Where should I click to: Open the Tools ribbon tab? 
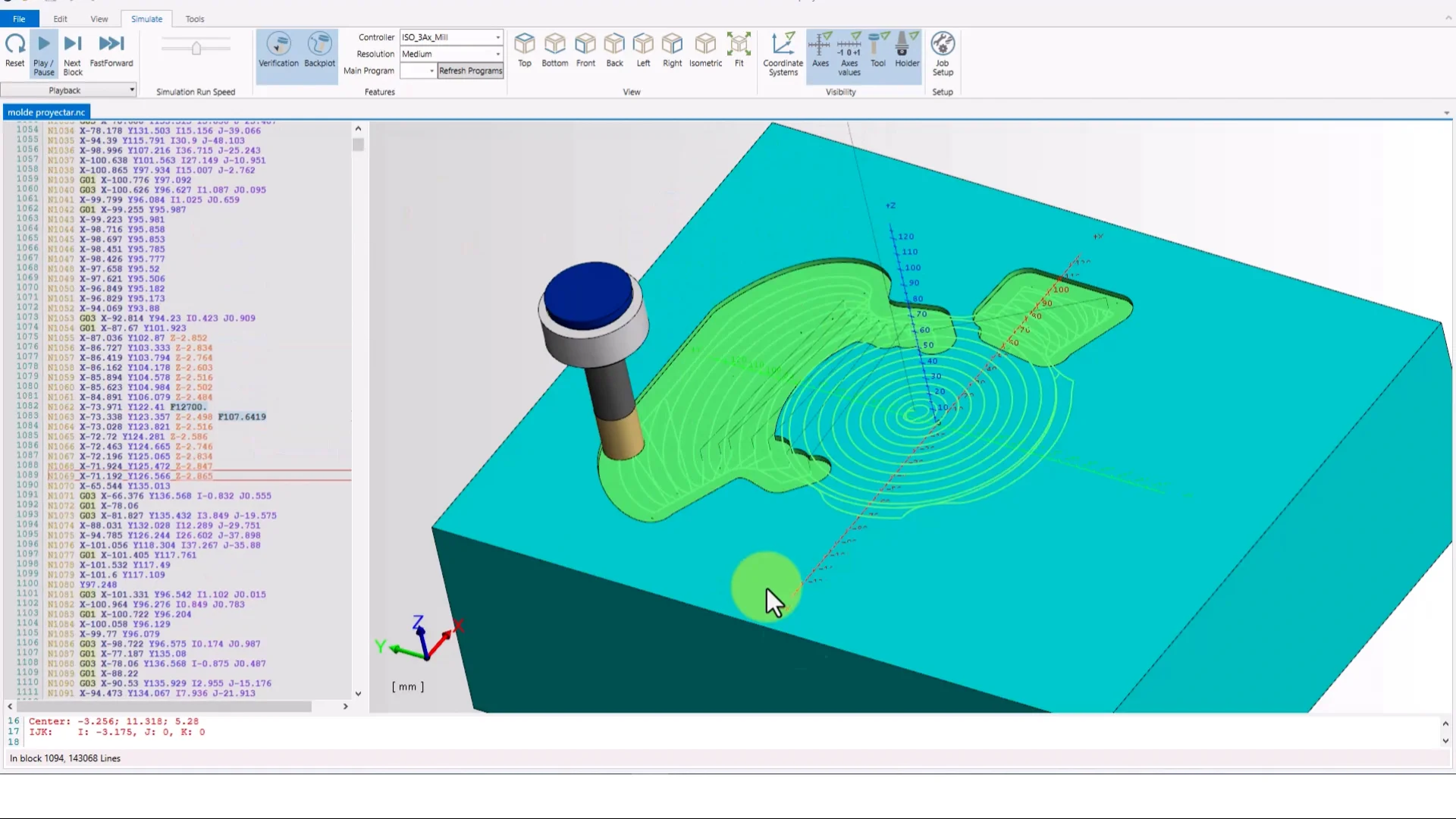tap(195, 19)
